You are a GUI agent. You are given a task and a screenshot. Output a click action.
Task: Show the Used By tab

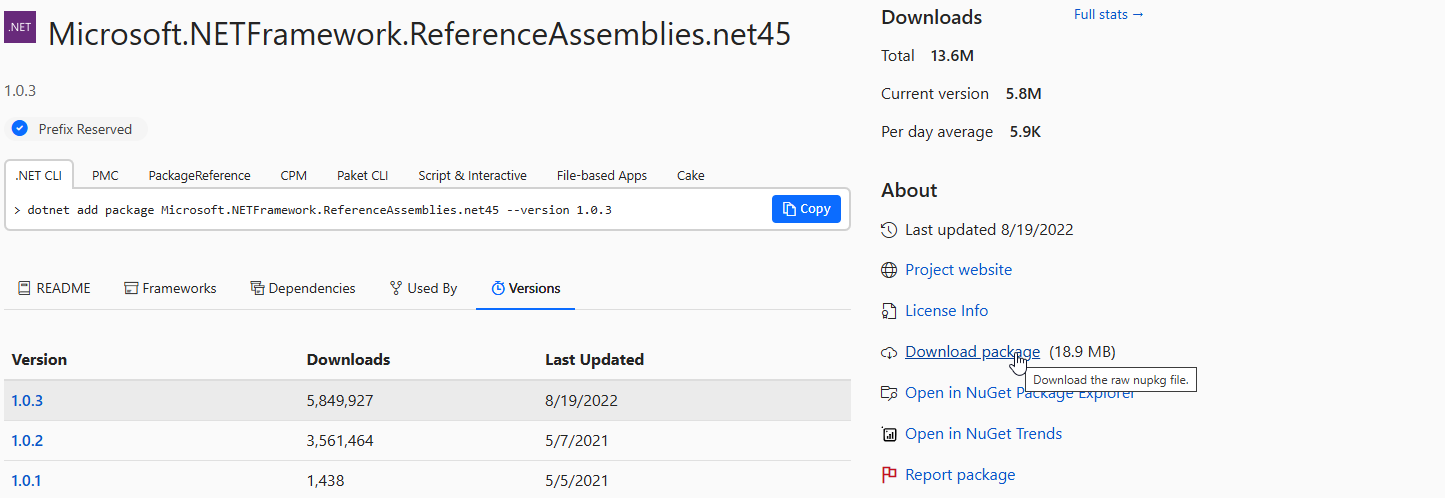[x=423, y=288]
